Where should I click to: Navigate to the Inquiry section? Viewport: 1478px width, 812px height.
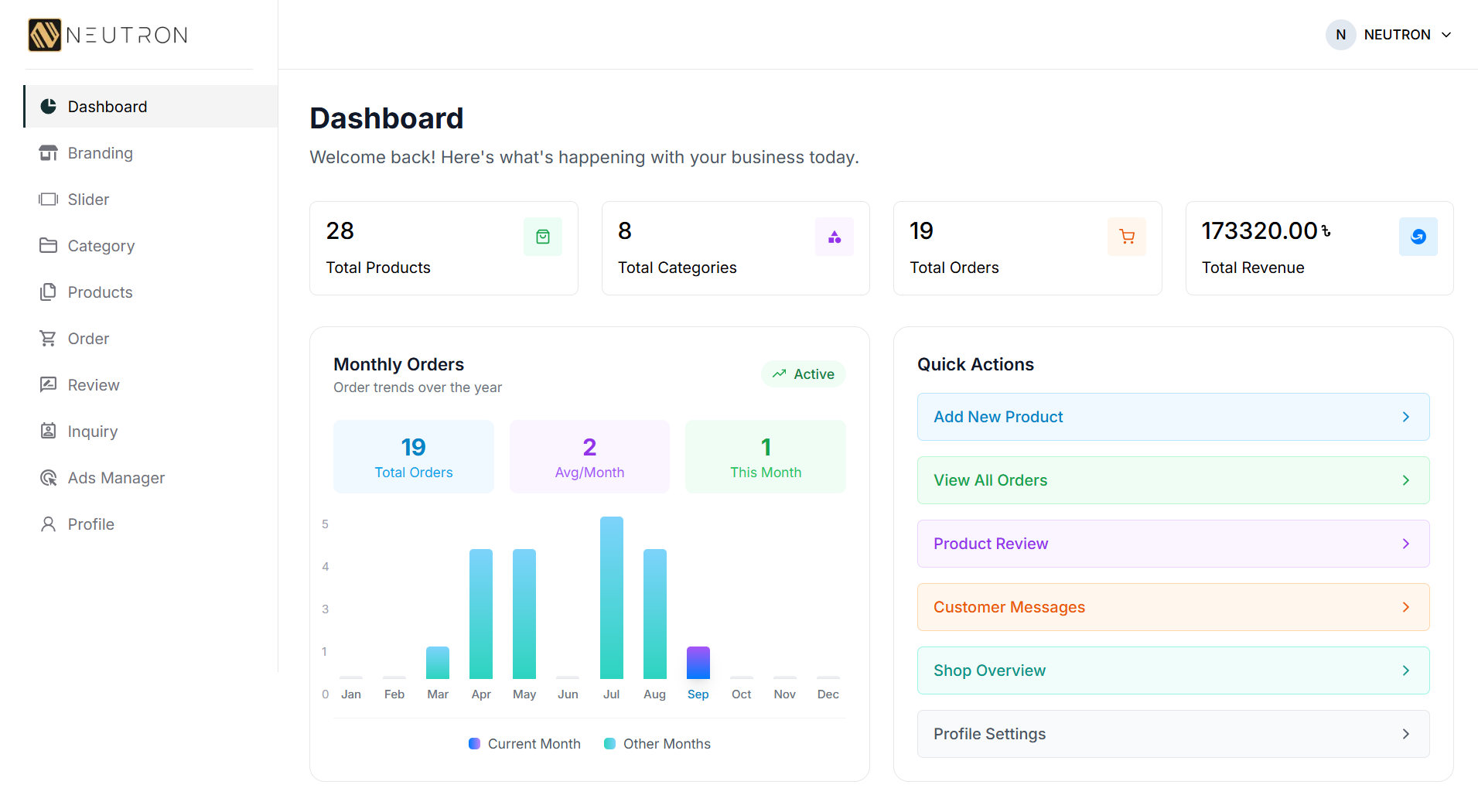point(92,431)
